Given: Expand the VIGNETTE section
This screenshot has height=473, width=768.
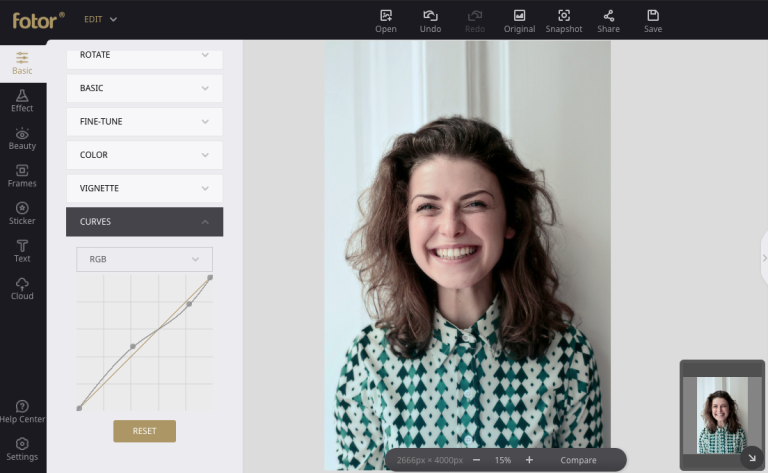Looking at the screenshot, I should [144, 188].
